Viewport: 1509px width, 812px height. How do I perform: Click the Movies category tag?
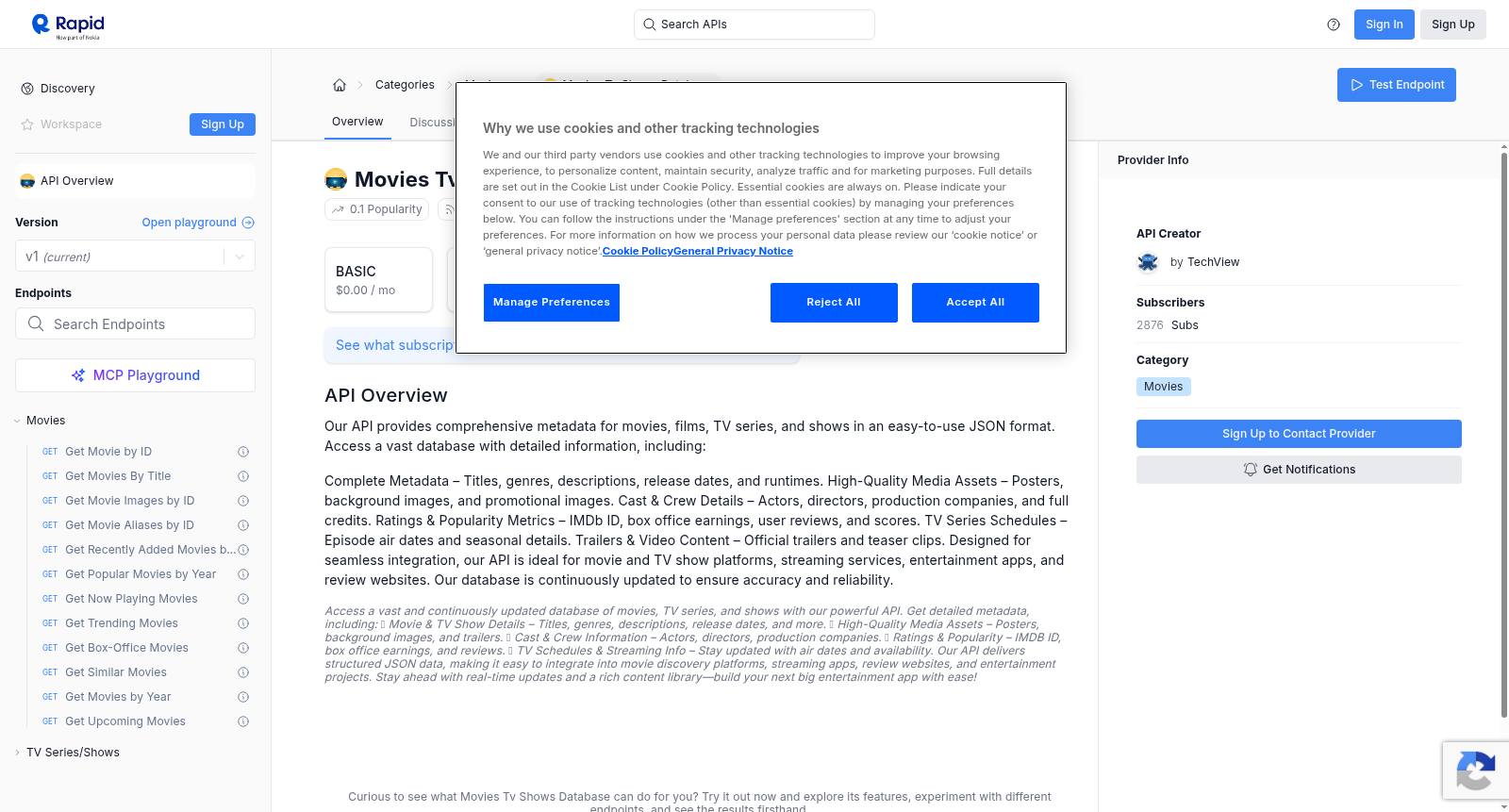1164,387
